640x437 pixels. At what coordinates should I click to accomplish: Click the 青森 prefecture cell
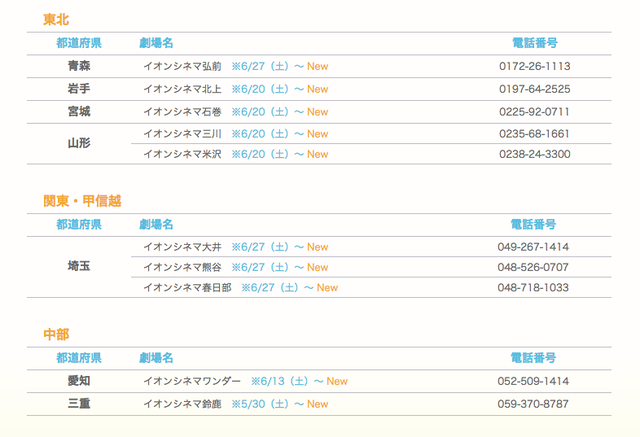[x=79, y=66]
